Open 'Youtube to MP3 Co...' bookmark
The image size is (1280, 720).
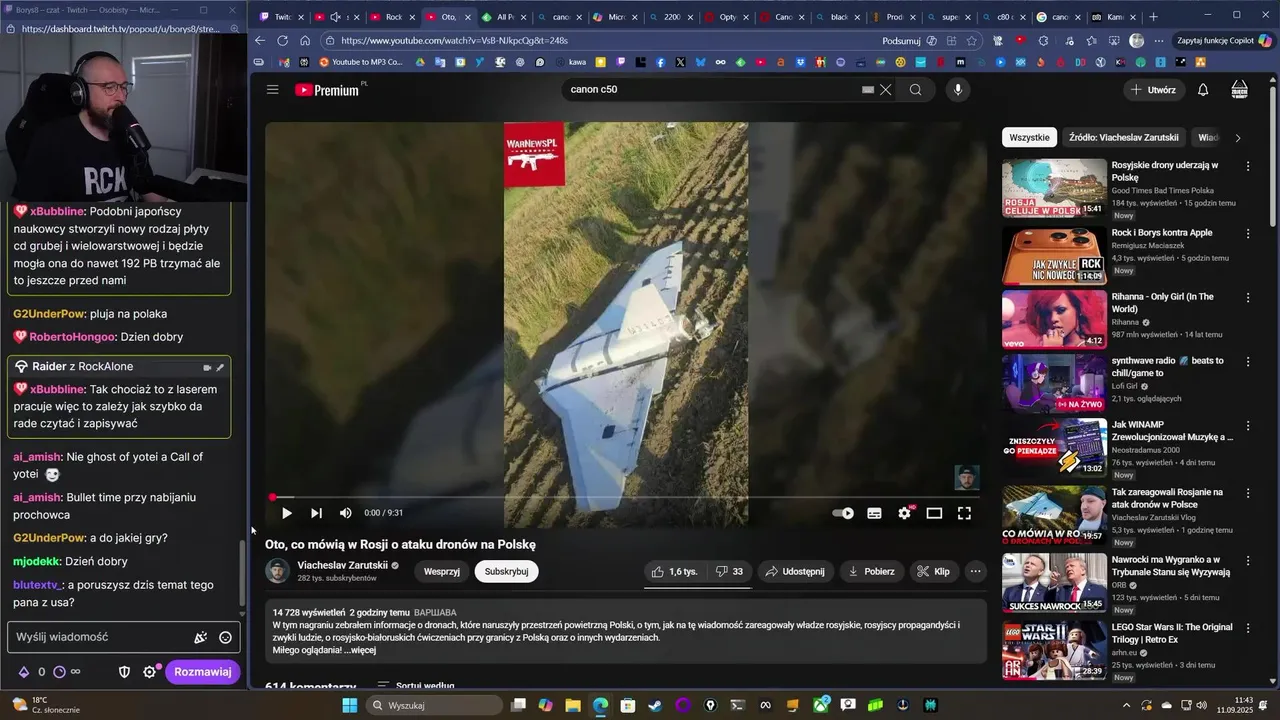pos(361,62)
